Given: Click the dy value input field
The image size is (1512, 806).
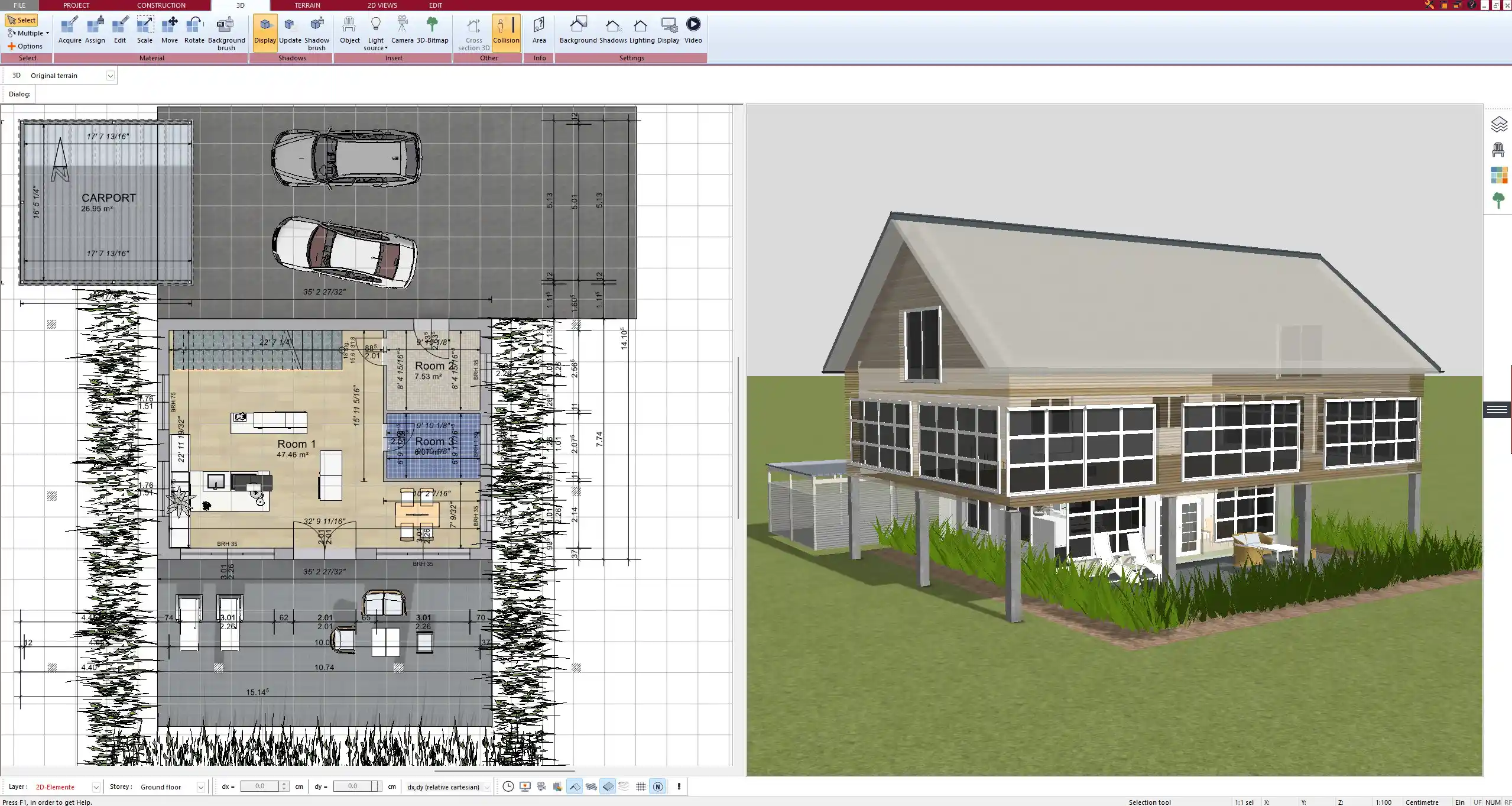Looking at the screenshot, I should [x=353, y=786].
